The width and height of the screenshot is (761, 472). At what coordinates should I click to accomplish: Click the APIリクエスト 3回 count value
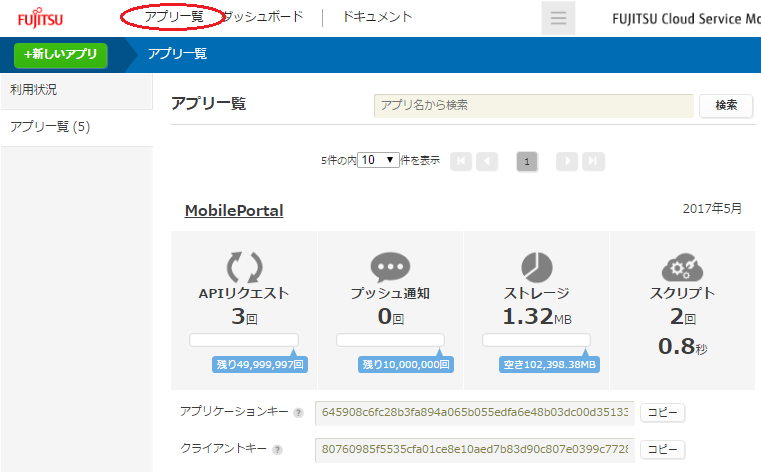point(244,317)
